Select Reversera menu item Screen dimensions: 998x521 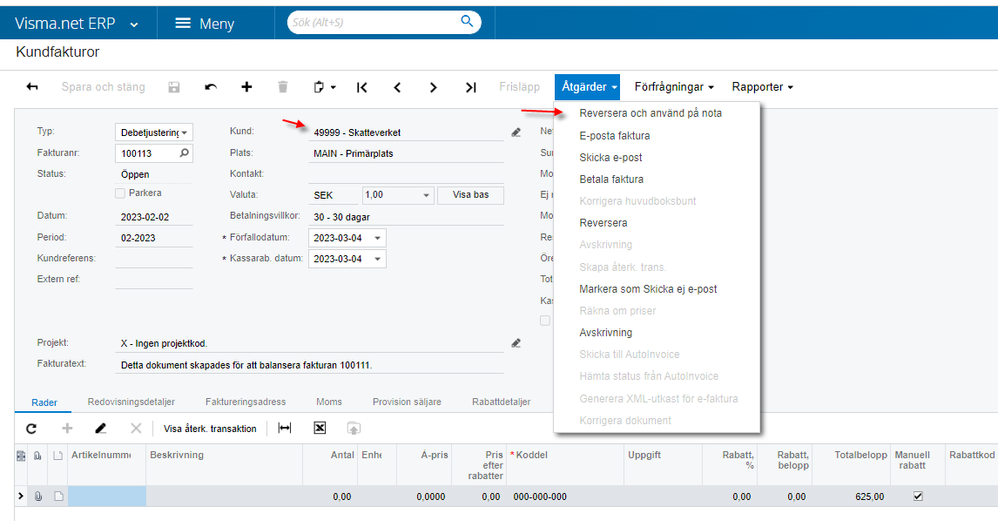(x=603, y=223)
